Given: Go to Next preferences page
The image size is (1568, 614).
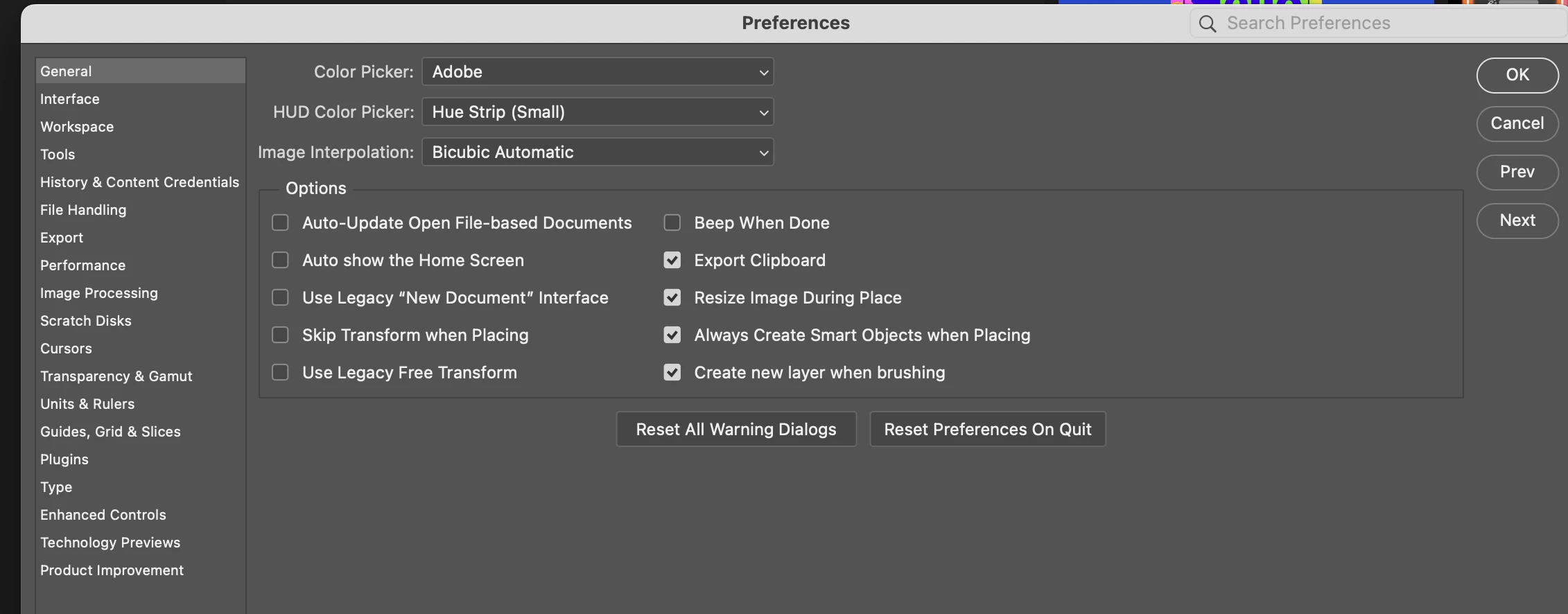Looking at the screenshot, I should click(x=1517, y=220).
